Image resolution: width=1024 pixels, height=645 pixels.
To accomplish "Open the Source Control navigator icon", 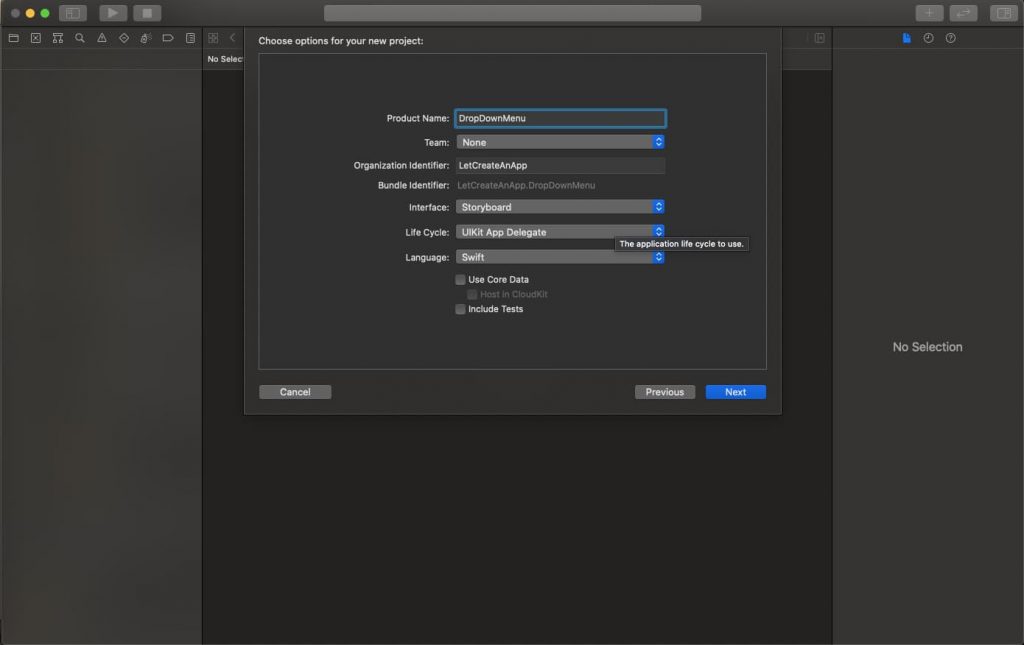I will 36,38.
